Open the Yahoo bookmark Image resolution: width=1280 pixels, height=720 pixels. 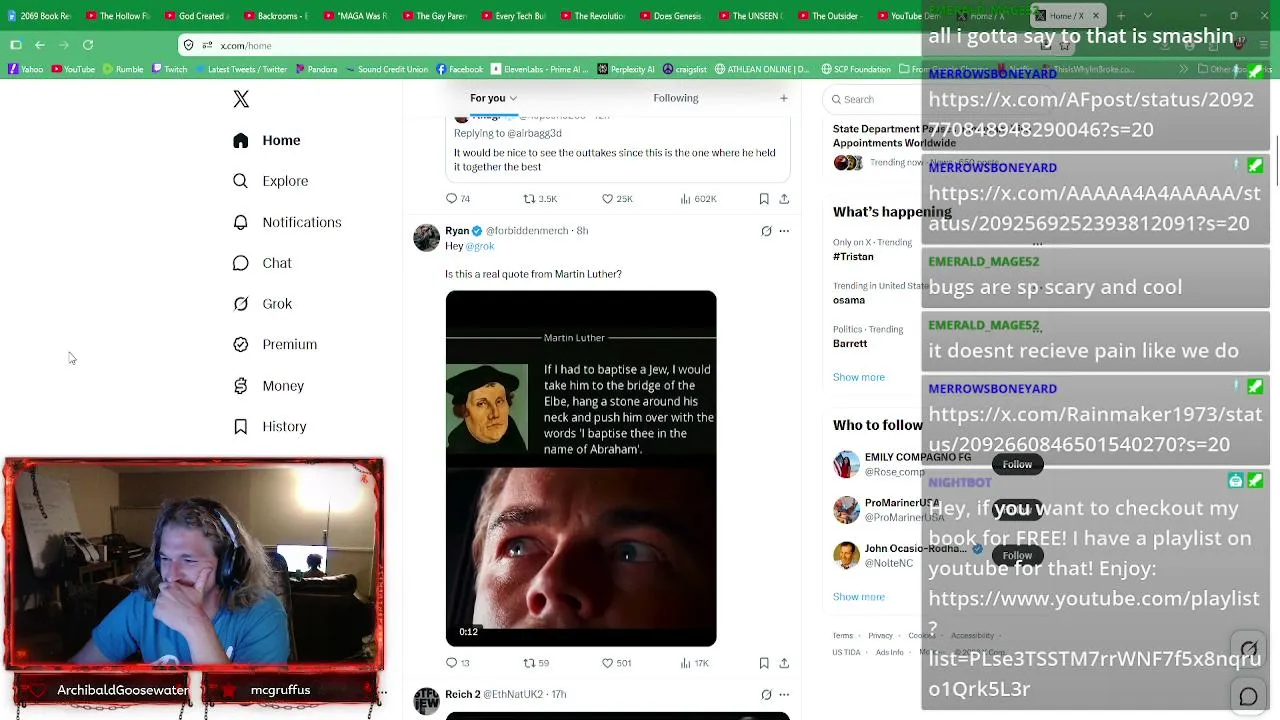point(25,69)
